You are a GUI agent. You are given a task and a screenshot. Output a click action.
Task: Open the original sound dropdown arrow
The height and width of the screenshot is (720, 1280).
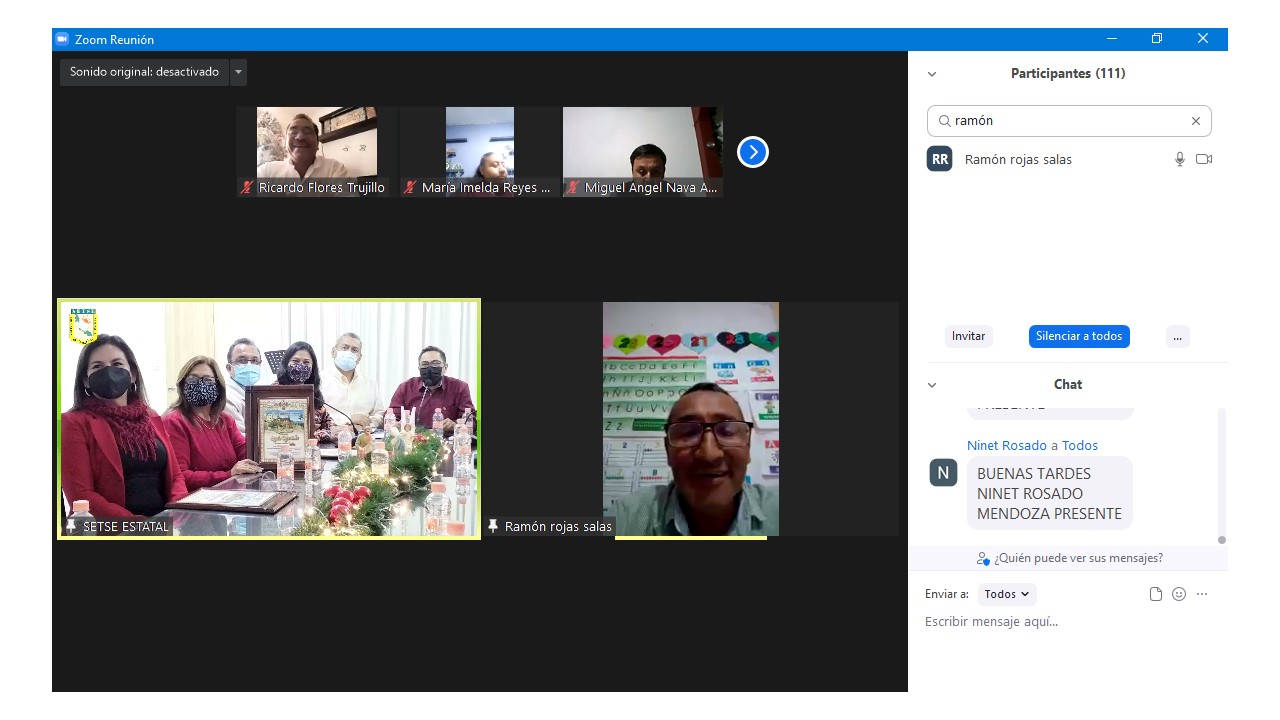(x=238, y=72)
